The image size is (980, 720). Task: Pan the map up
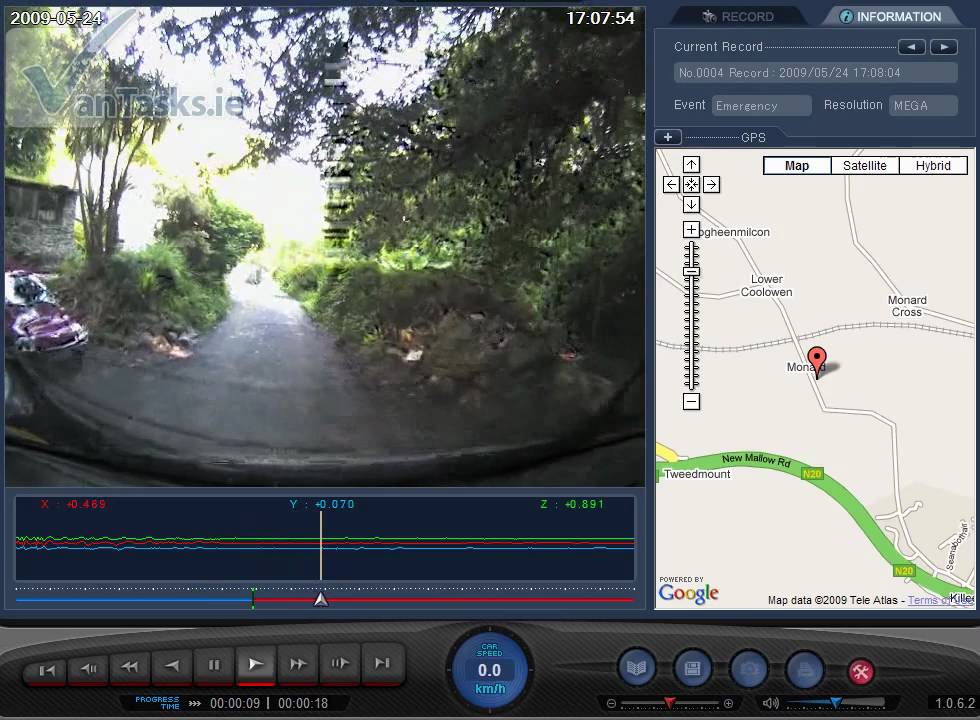coord(691,164)
